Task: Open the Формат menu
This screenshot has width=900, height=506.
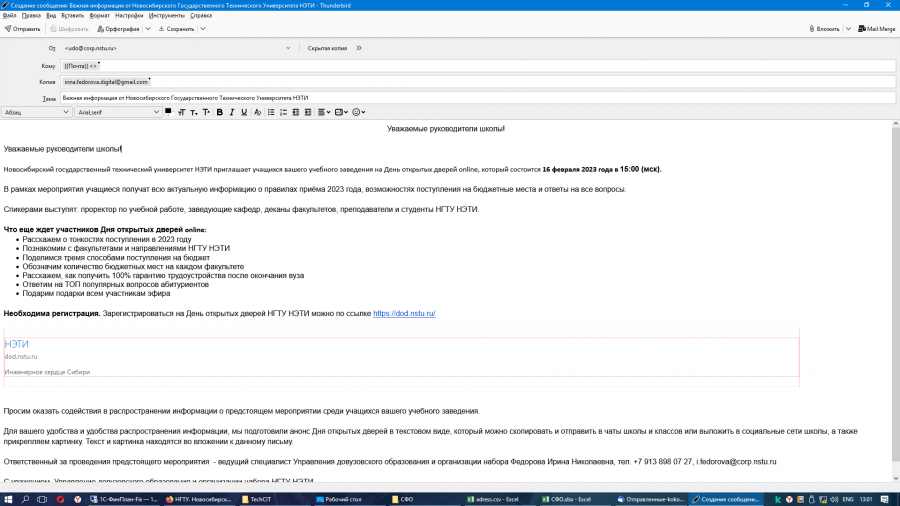Action: click(x=99, y=15)
